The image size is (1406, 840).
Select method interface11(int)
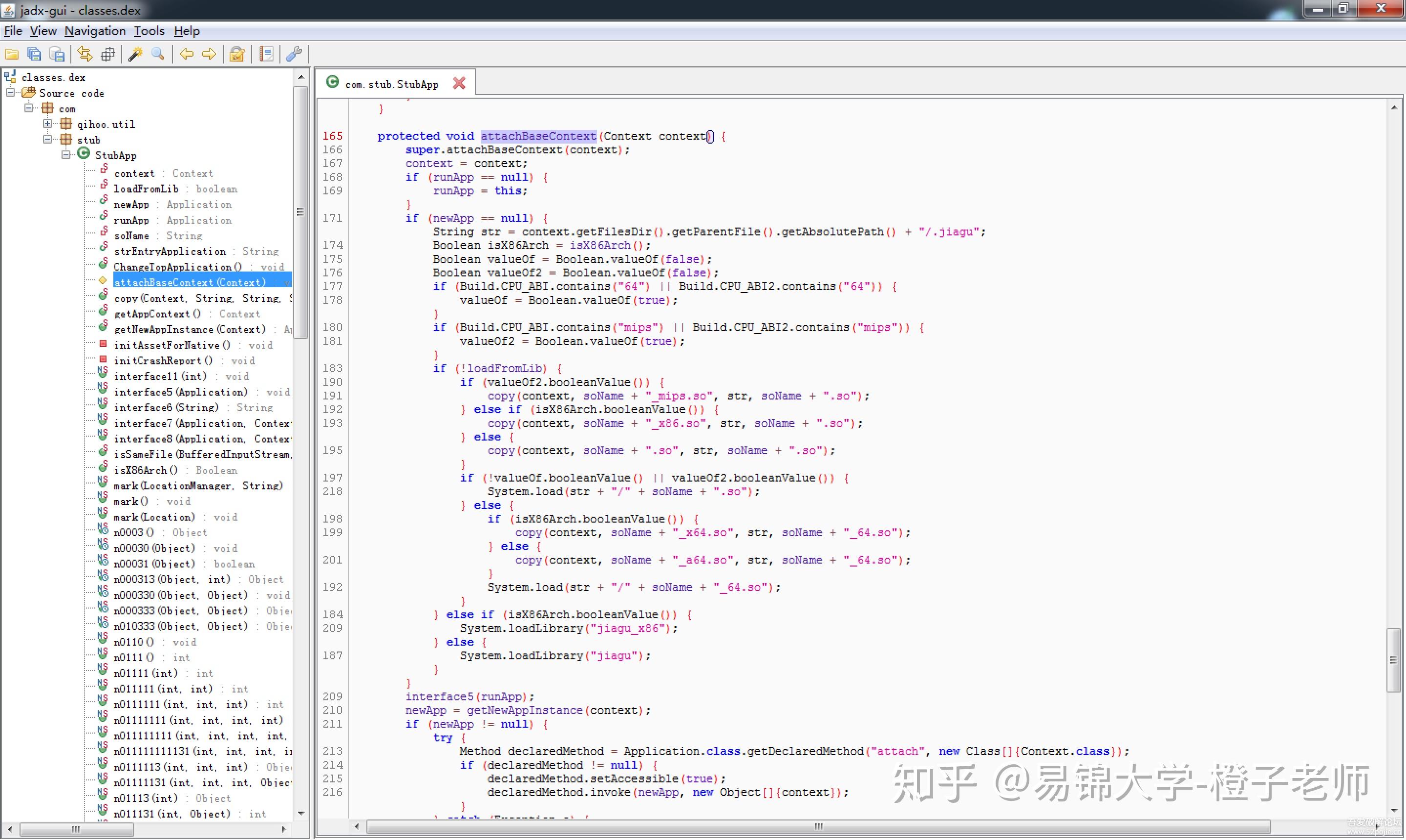[181, 377]
